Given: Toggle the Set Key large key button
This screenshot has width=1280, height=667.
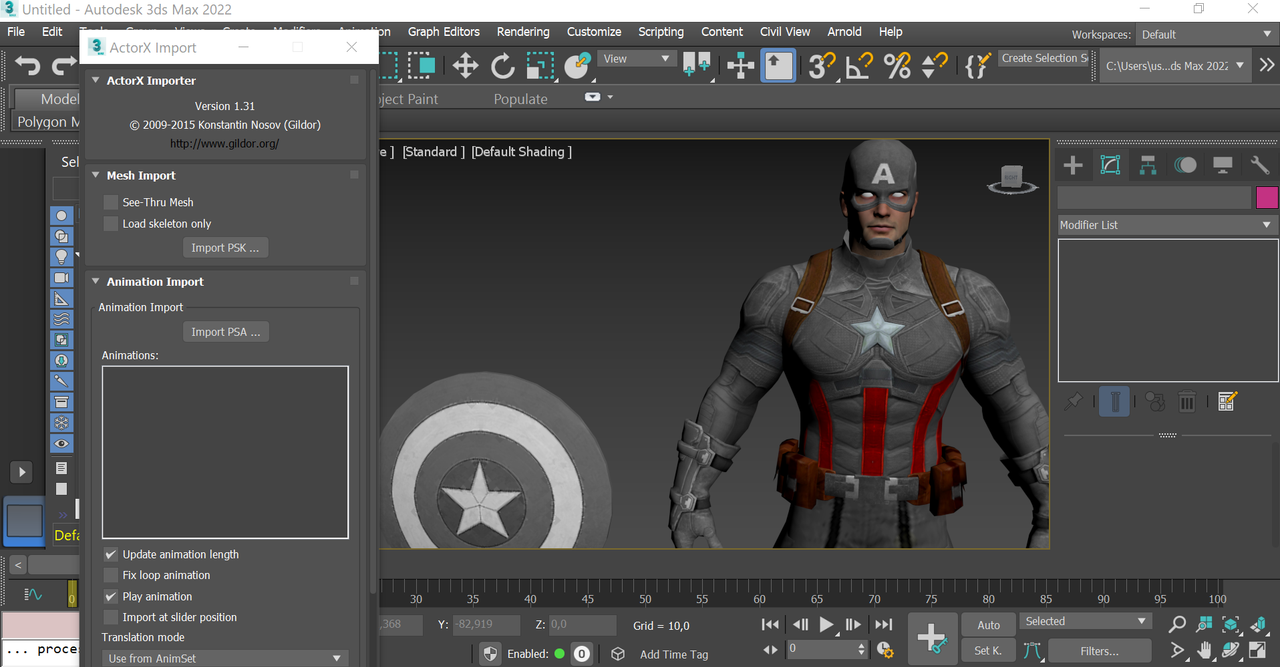Looking at the screenshot, I should pyautogui.click(x=931, y=637).
